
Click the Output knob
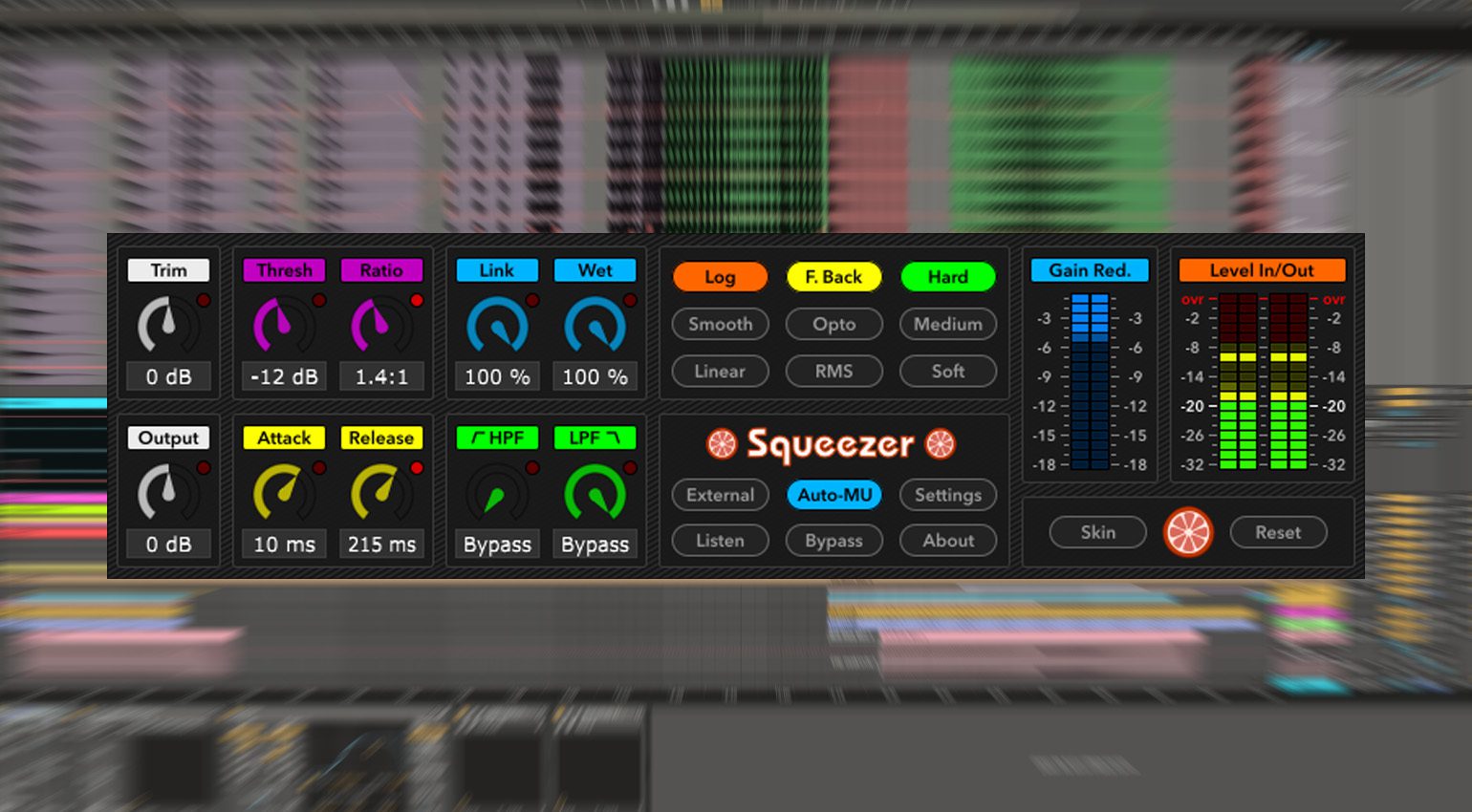point(168,492)
